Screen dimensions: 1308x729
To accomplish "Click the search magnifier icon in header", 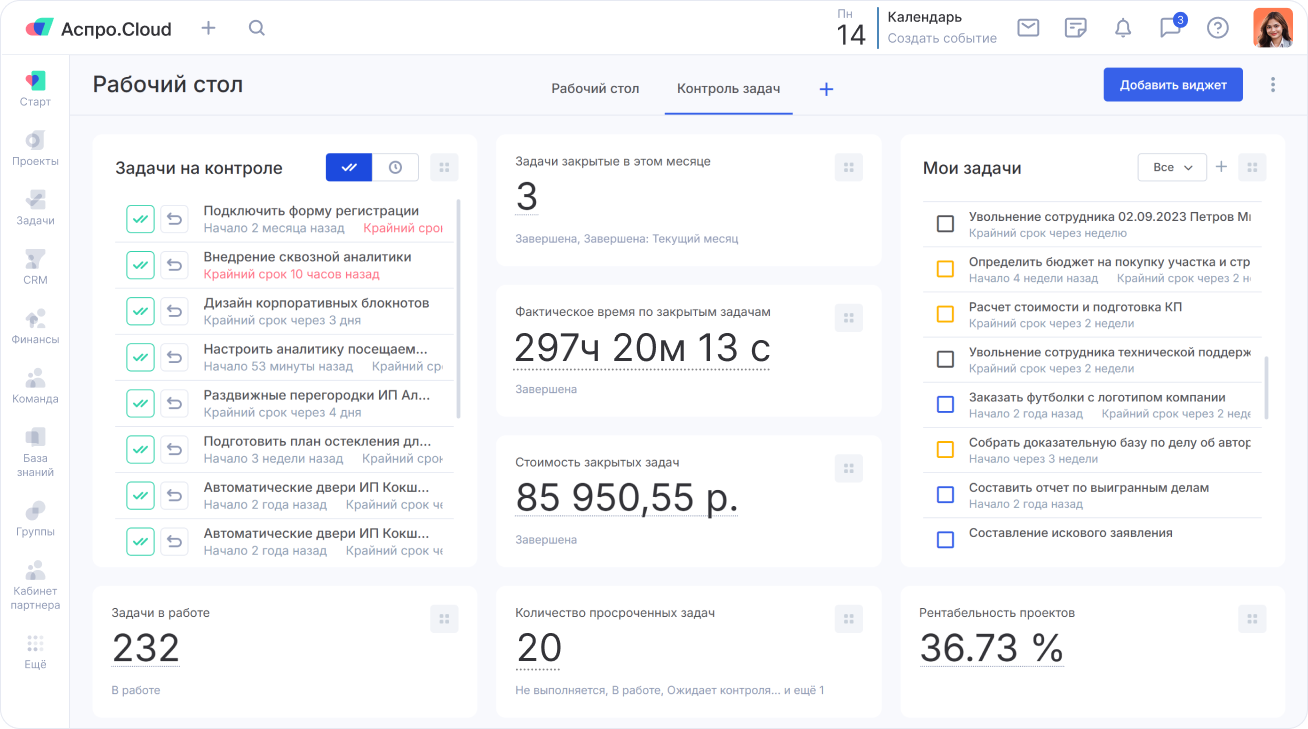I will tap(257, 28).
